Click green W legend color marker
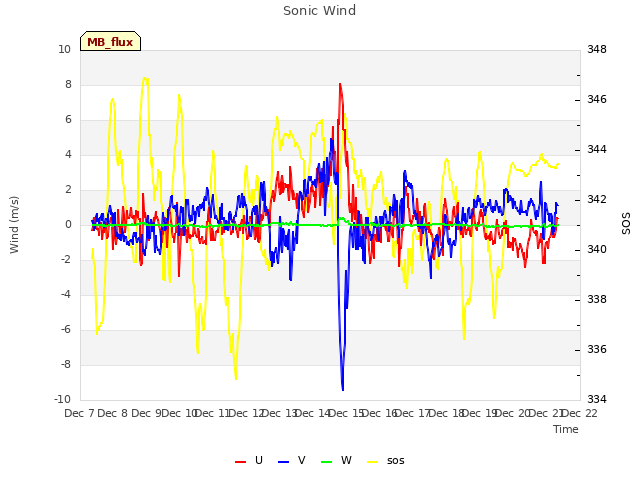Viewport: 640px width, 480px height. point(327,462)
